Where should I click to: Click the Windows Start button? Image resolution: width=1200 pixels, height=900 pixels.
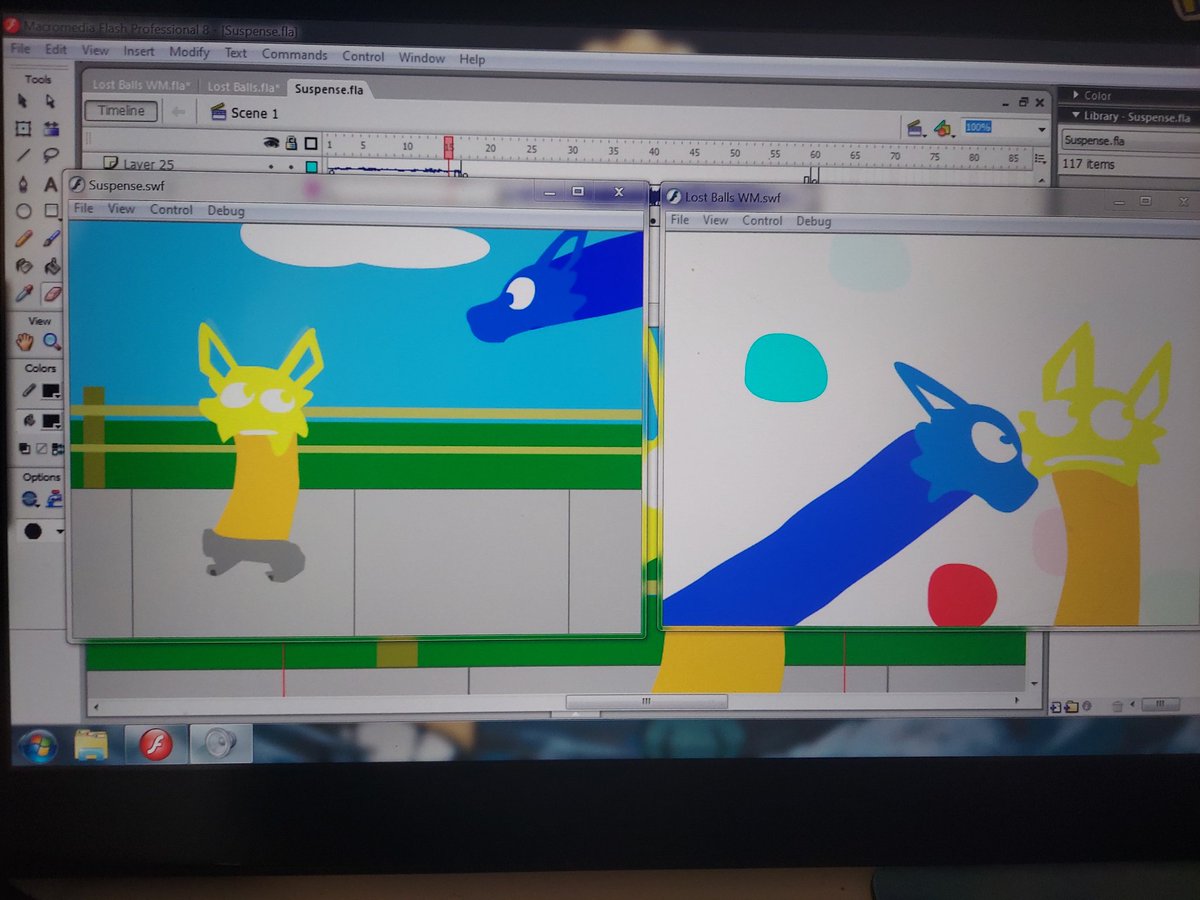[38, 744]
